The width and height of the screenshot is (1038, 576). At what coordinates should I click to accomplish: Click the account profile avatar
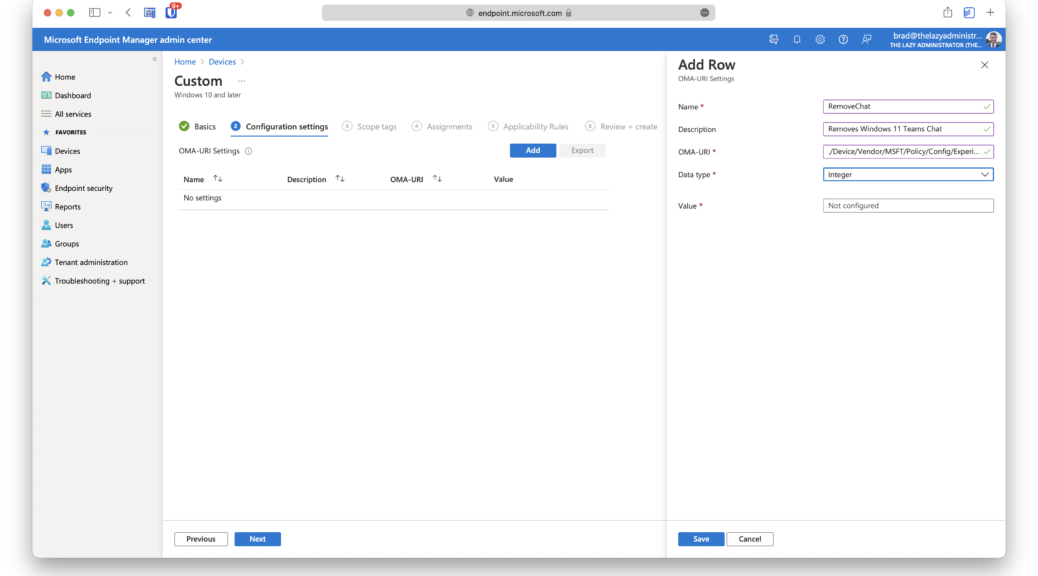coord(993,40)
